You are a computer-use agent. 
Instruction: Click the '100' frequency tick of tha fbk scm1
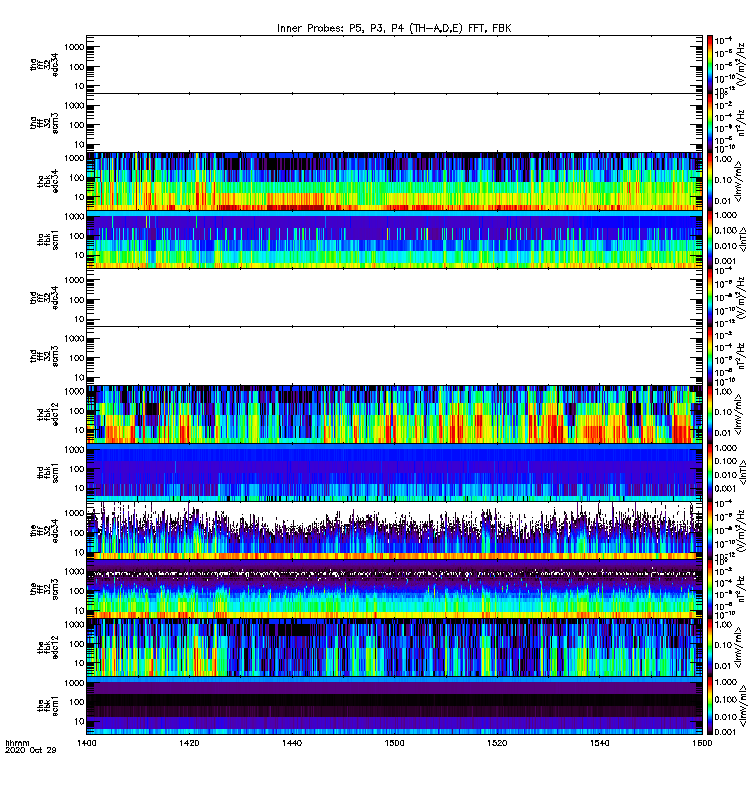point(77,236)
